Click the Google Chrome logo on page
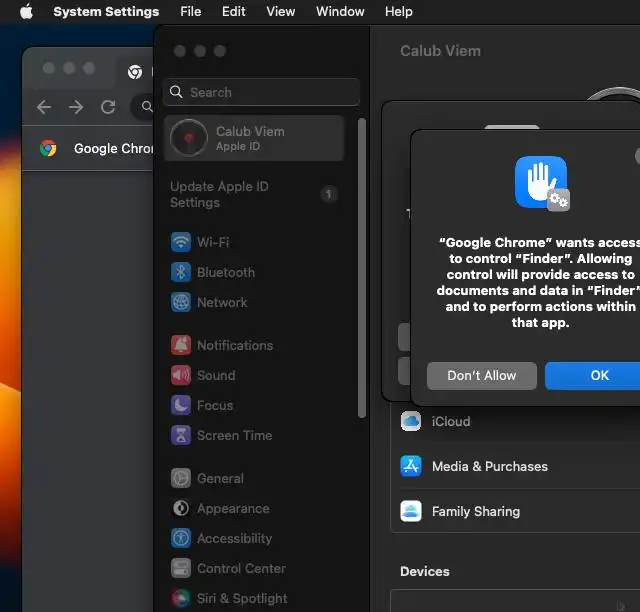The image size is (640, 612). pos(48,148)
